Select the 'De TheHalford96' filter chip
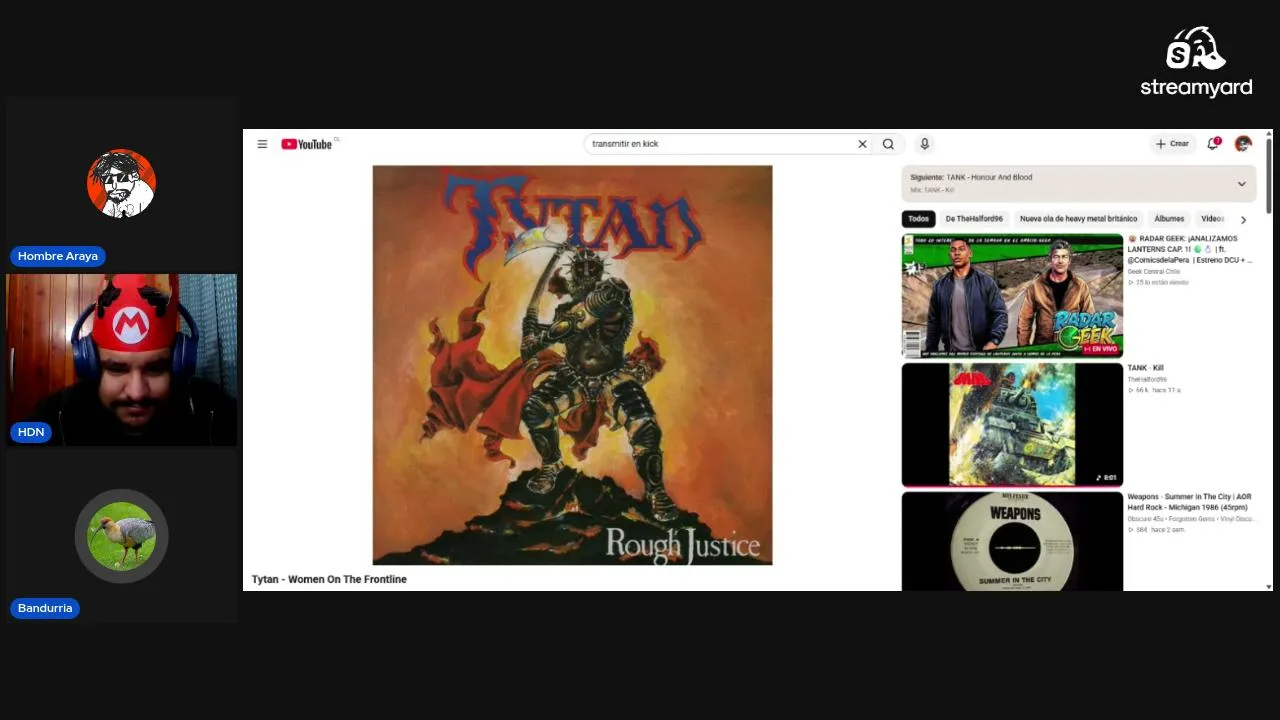This screenshot has height=720, width=1280. click(x=974, y=219)
